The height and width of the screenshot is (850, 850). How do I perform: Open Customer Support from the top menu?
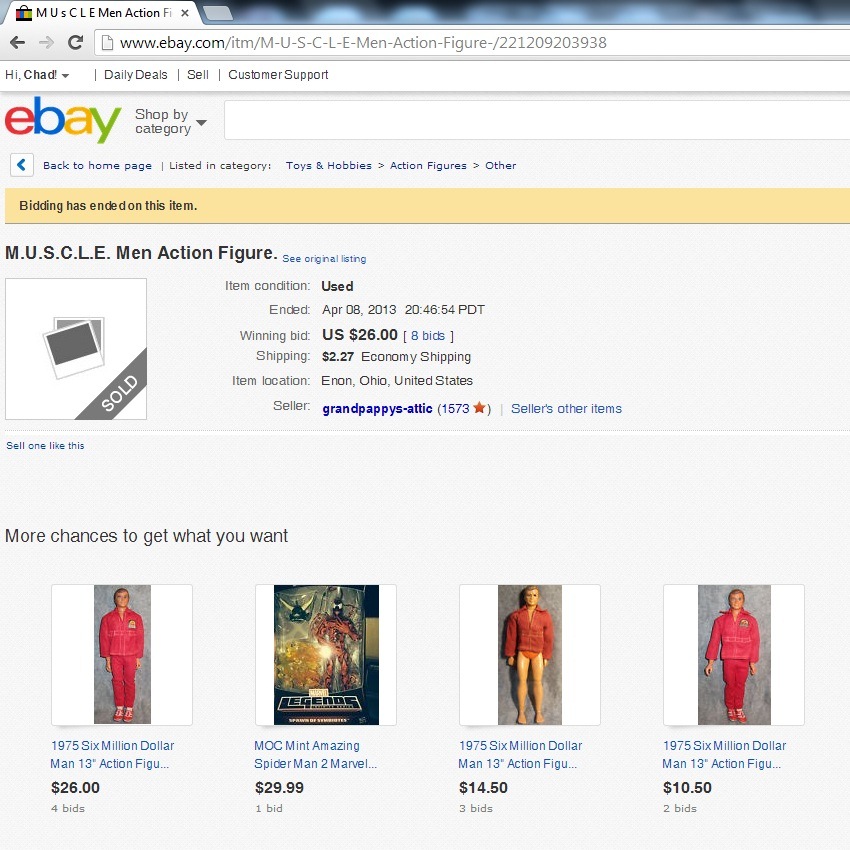tap(278, 75)
